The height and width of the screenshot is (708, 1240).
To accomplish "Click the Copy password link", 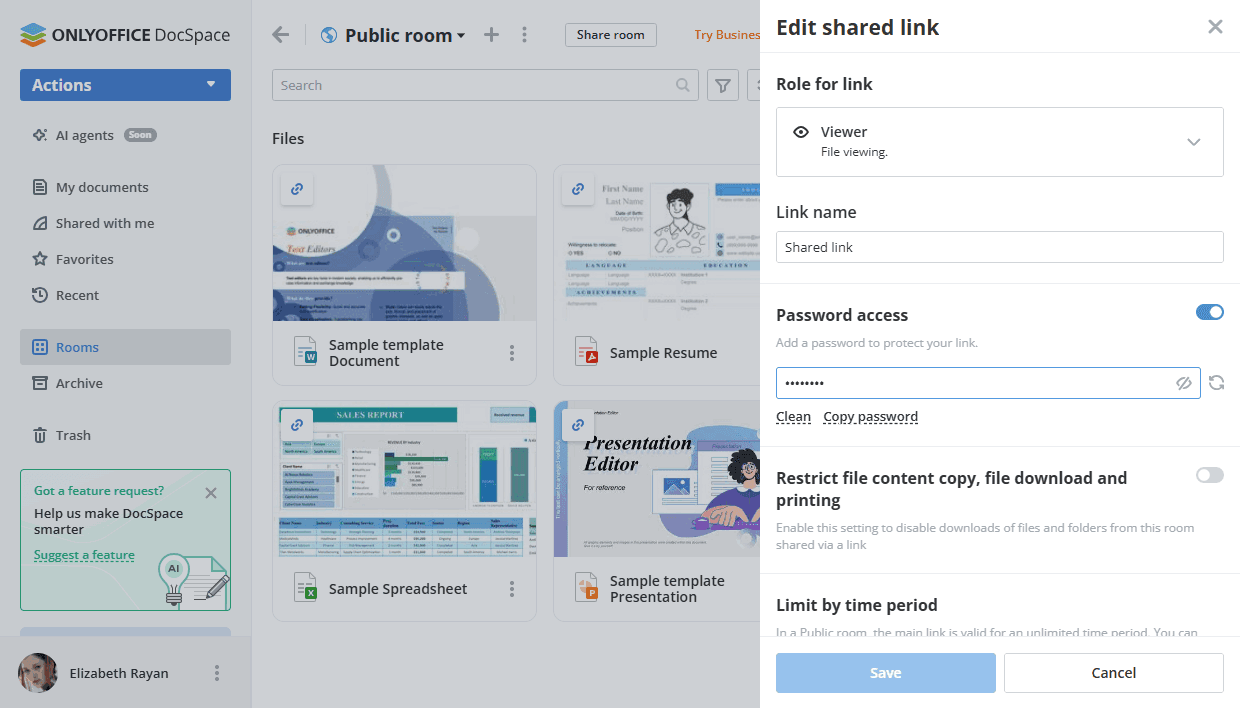I will coord(870,417).
